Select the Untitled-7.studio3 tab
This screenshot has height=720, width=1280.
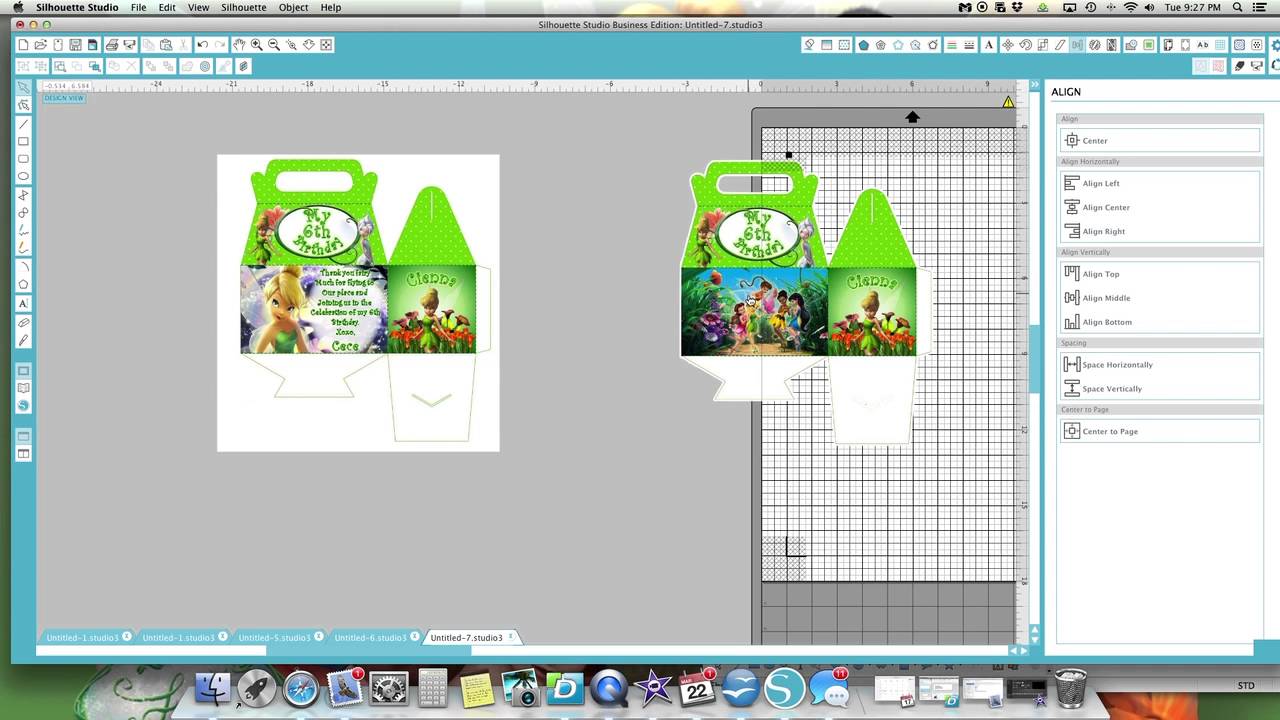466,637
